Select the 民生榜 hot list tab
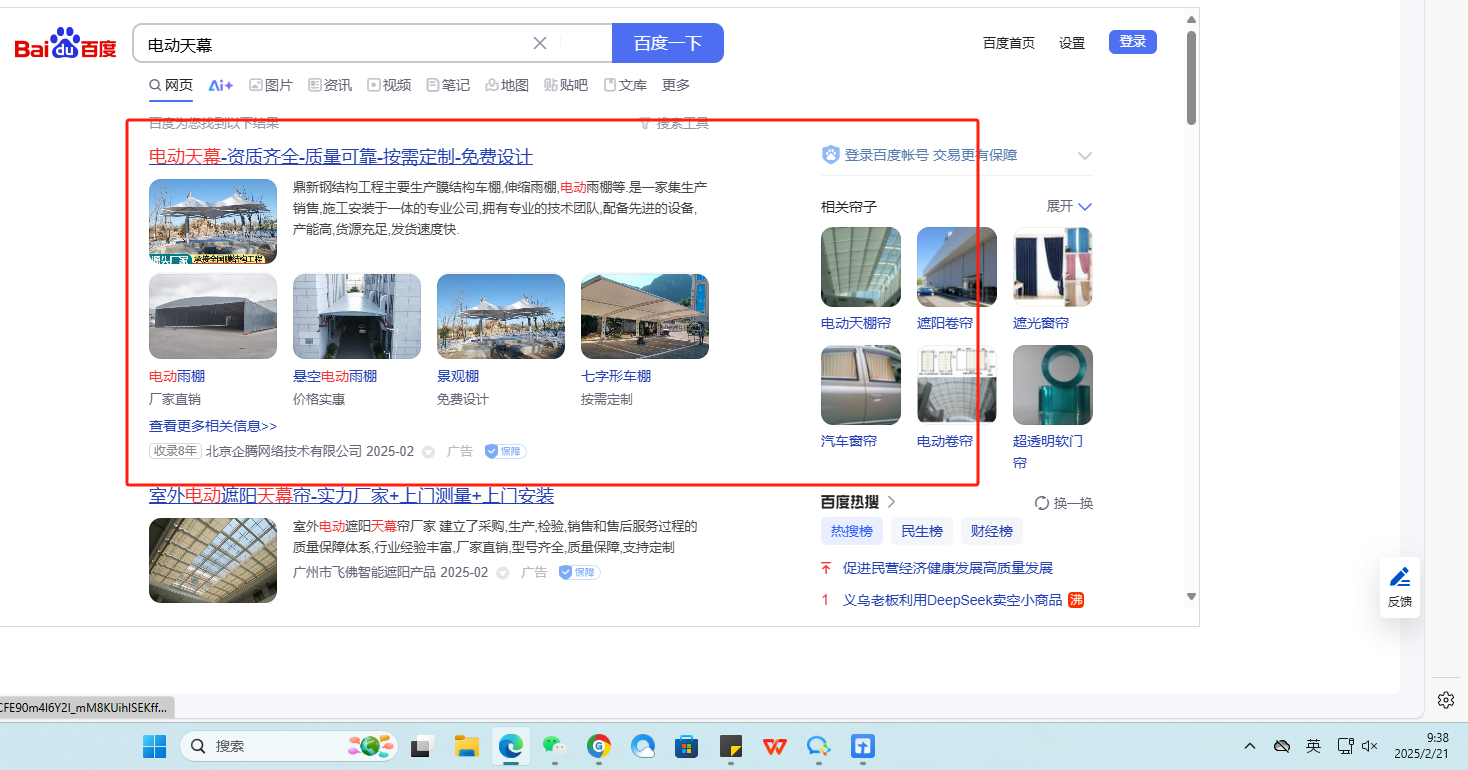The width and height of the screenshot is (1468, 770). (x=922, y=531)
